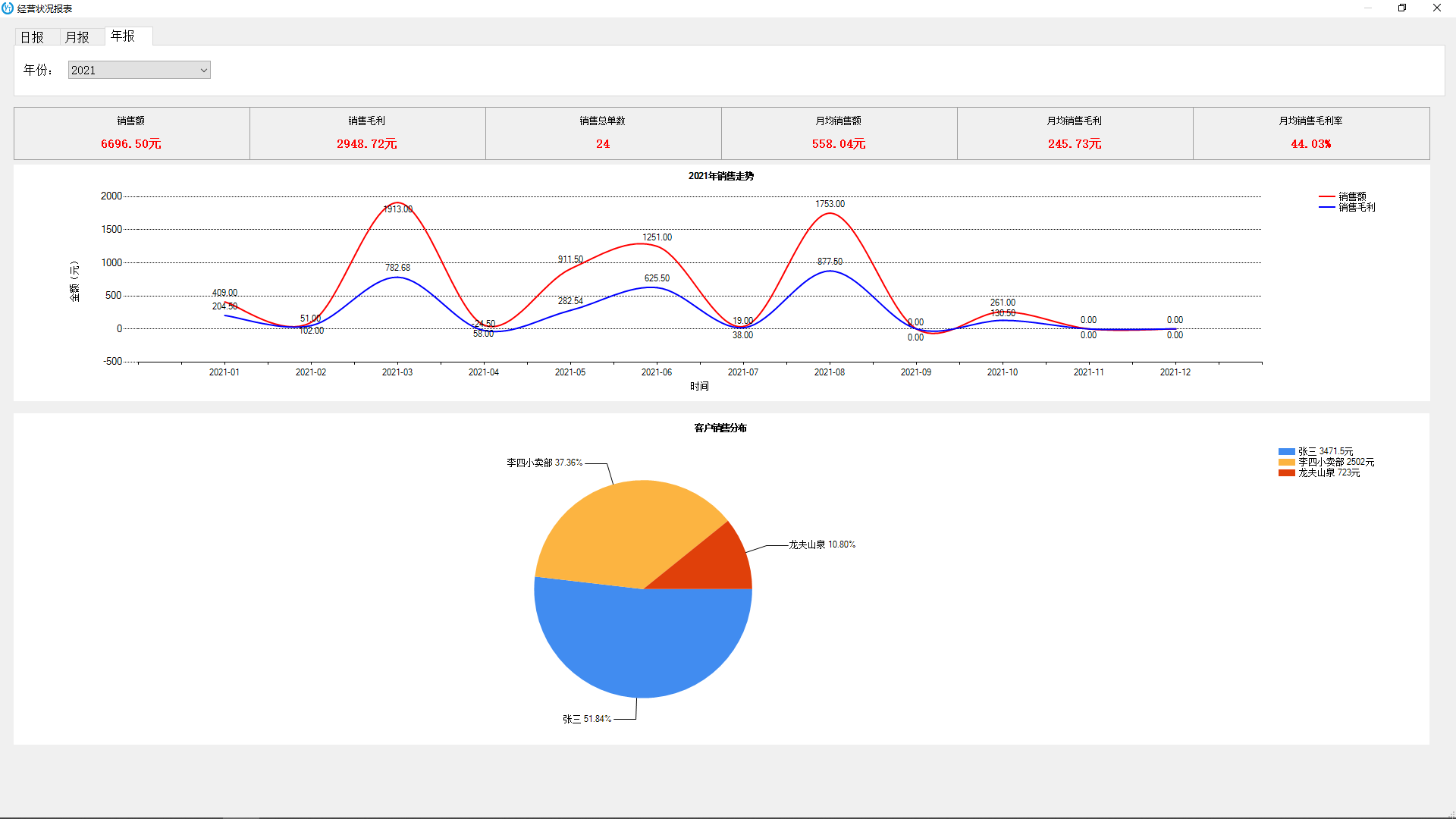Click the dropdown arrow next to 2021
This screenshot has width=1456, height=819.
203,71
